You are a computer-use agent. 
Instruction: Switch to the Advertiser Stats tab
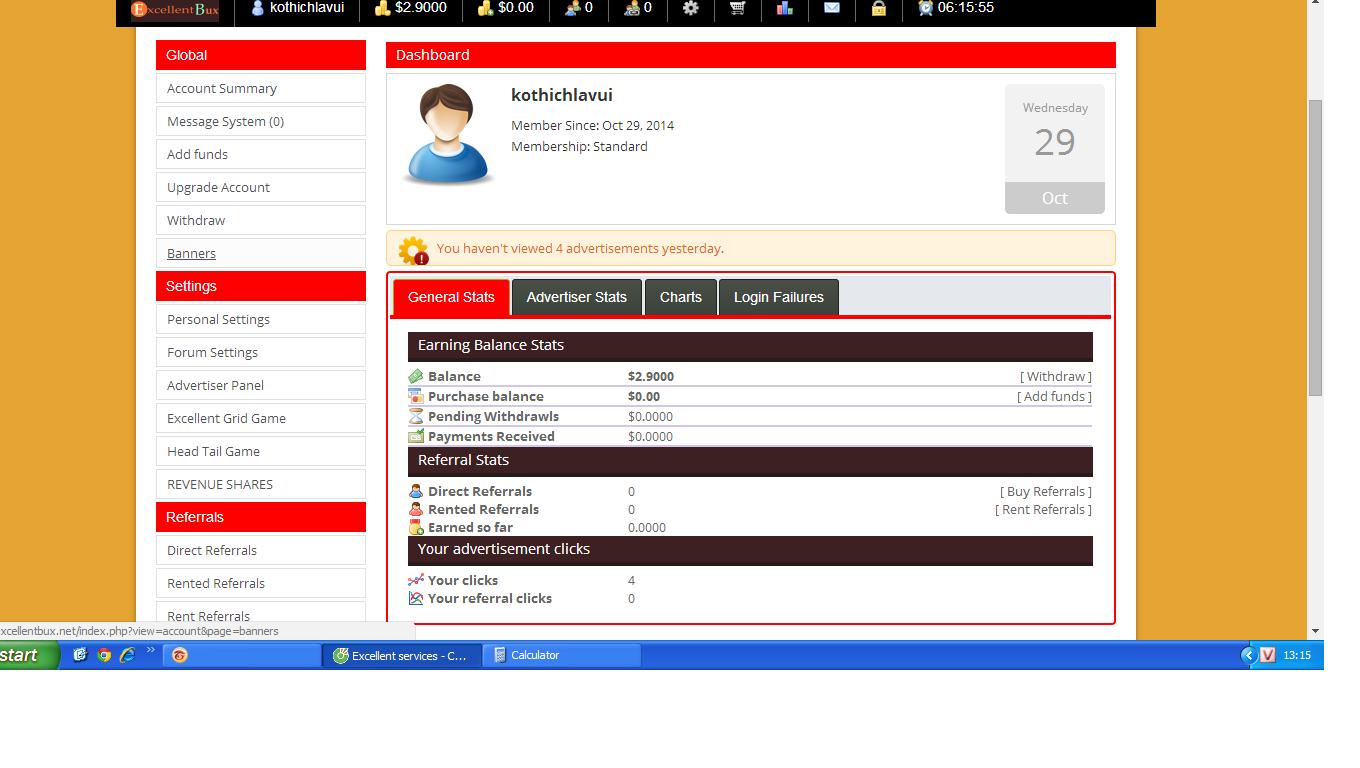tap(576, 297)
